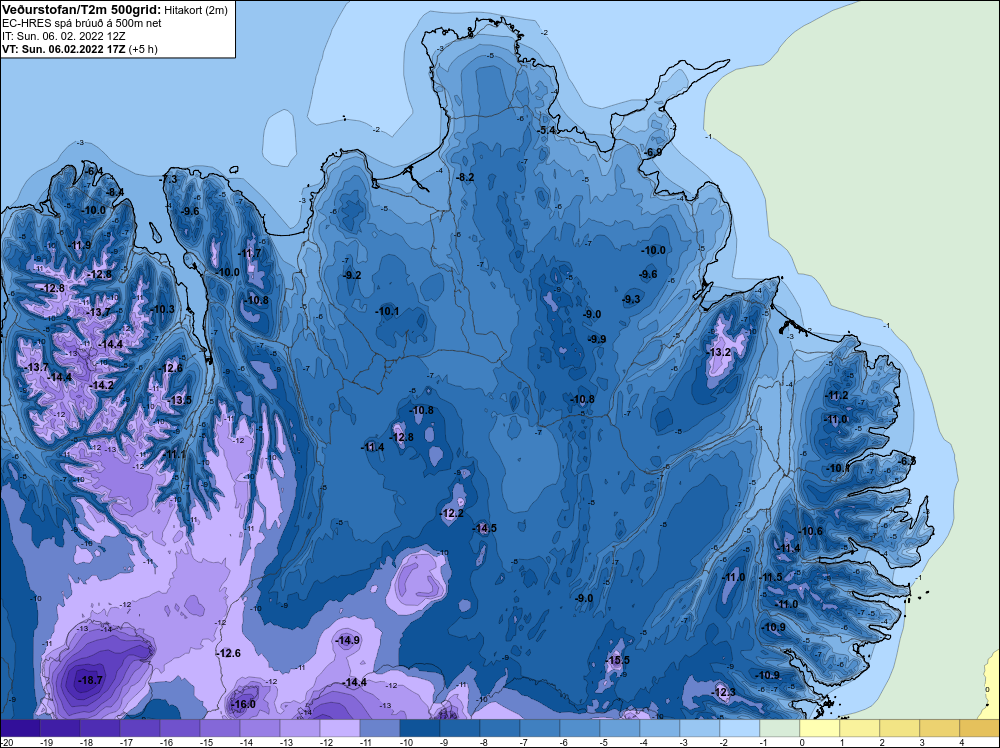Pick the legend swatch between 2 and 3
The height and width of the screenshot is (748, 1000).
pyautogui.click(x=900, y=728)
